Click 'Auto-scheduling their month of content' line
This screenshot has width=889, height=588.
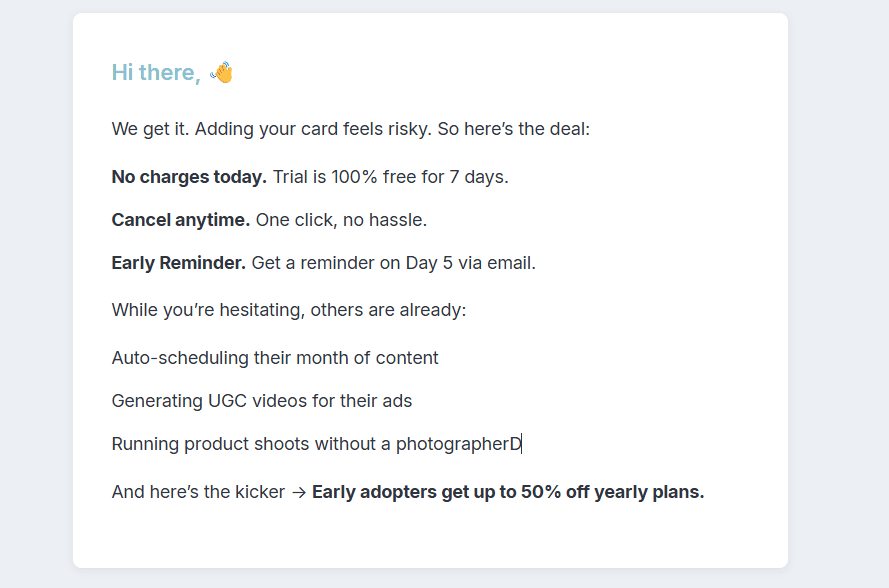click(x=275, y=358)
